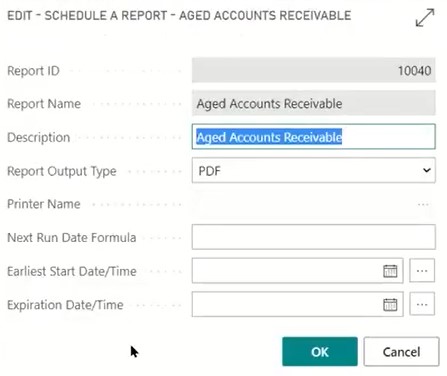Click the Report Output Type label

[x=62, y=171]
